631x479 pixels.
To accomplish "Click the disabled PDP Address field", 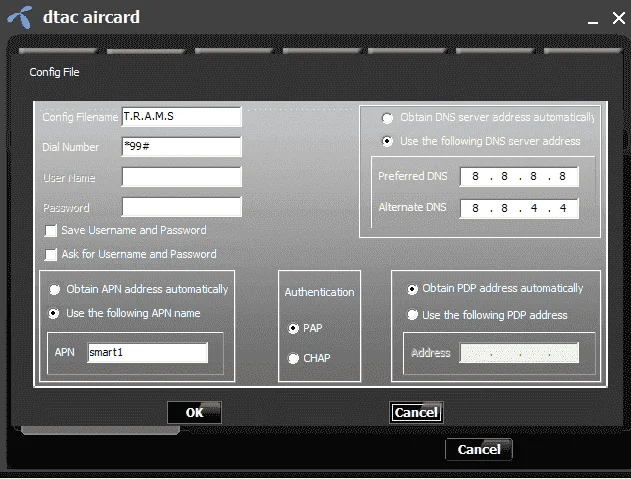I will (x=519, y=353).
